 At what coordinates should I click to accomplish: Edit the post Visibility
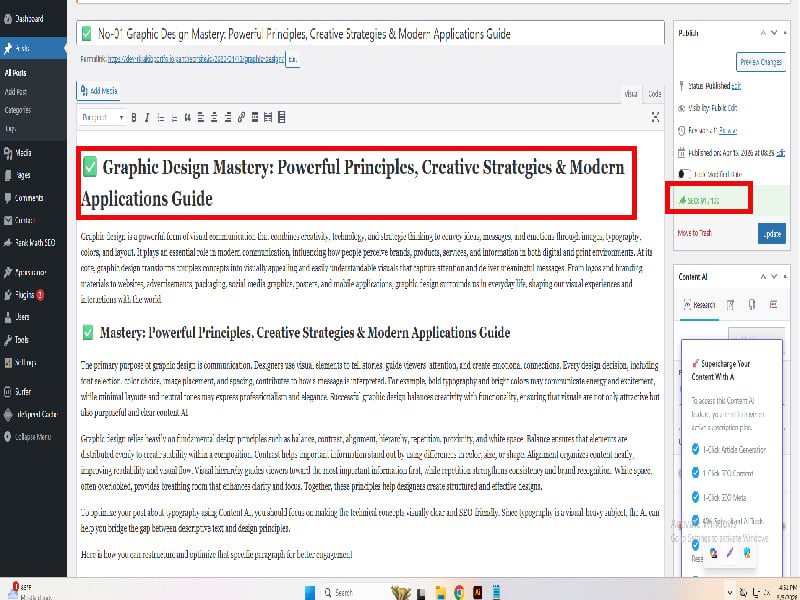tap(732, 108)
